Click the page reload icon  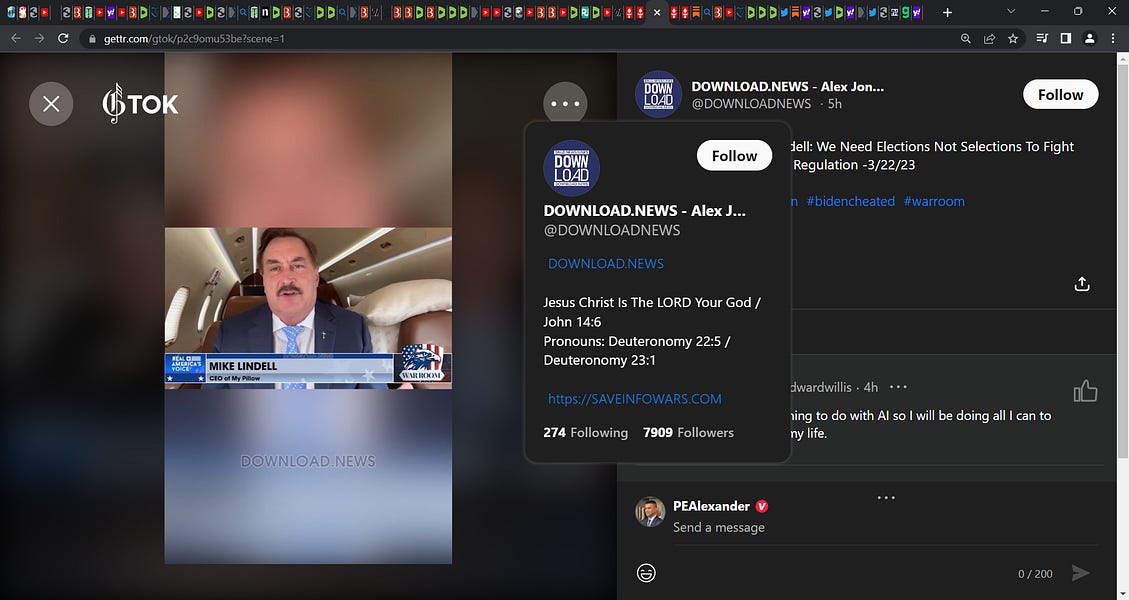[x=62, y=38]
